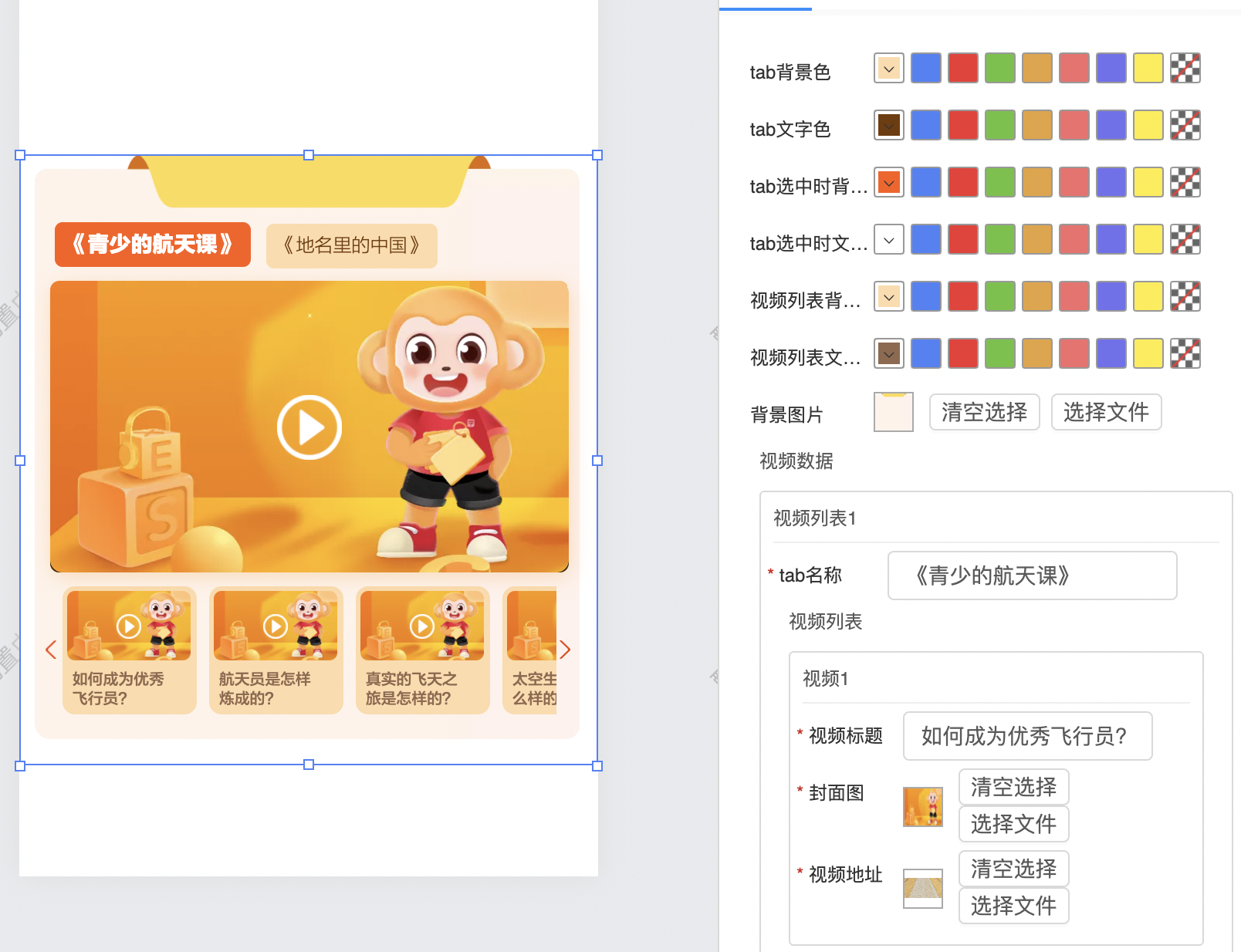Click the 视频标题 input field

click(x=1027, y=736)
